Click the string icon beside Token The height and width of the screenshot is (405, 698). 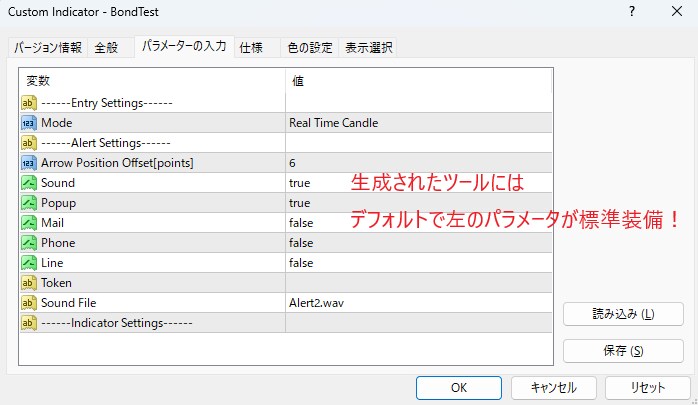point(28,283)
